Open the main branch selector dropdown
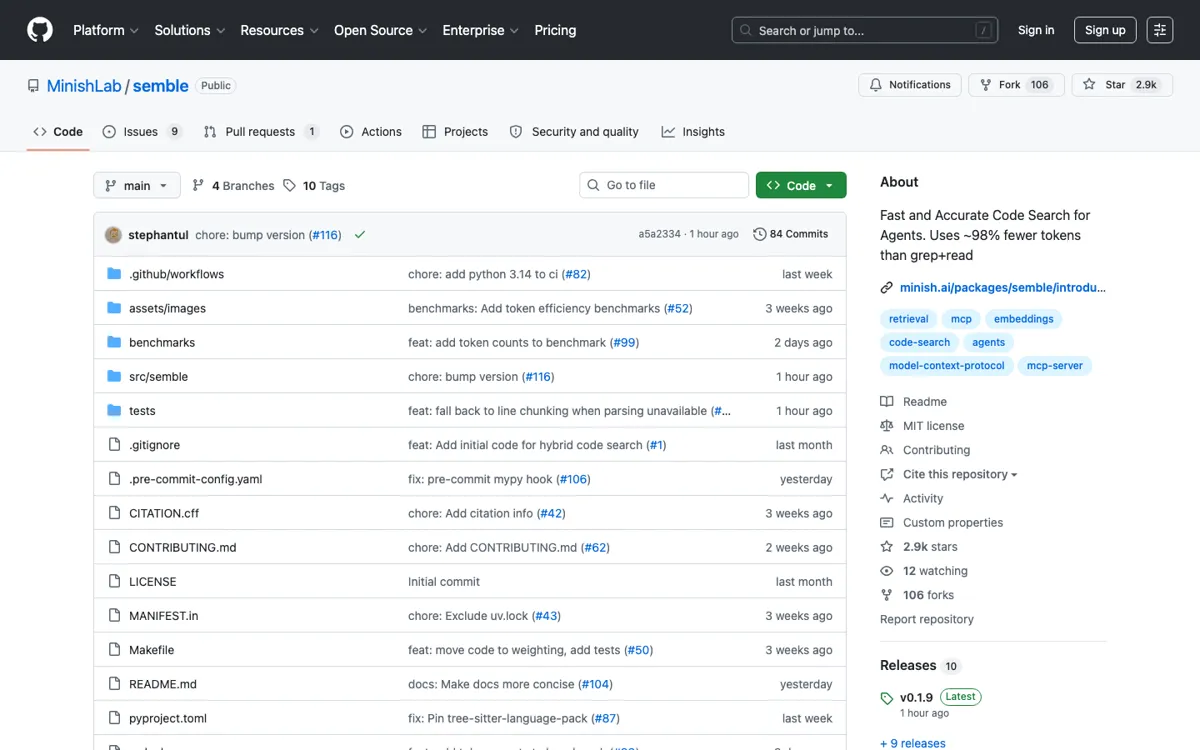 pyautogui.click(x=137, y=185)
